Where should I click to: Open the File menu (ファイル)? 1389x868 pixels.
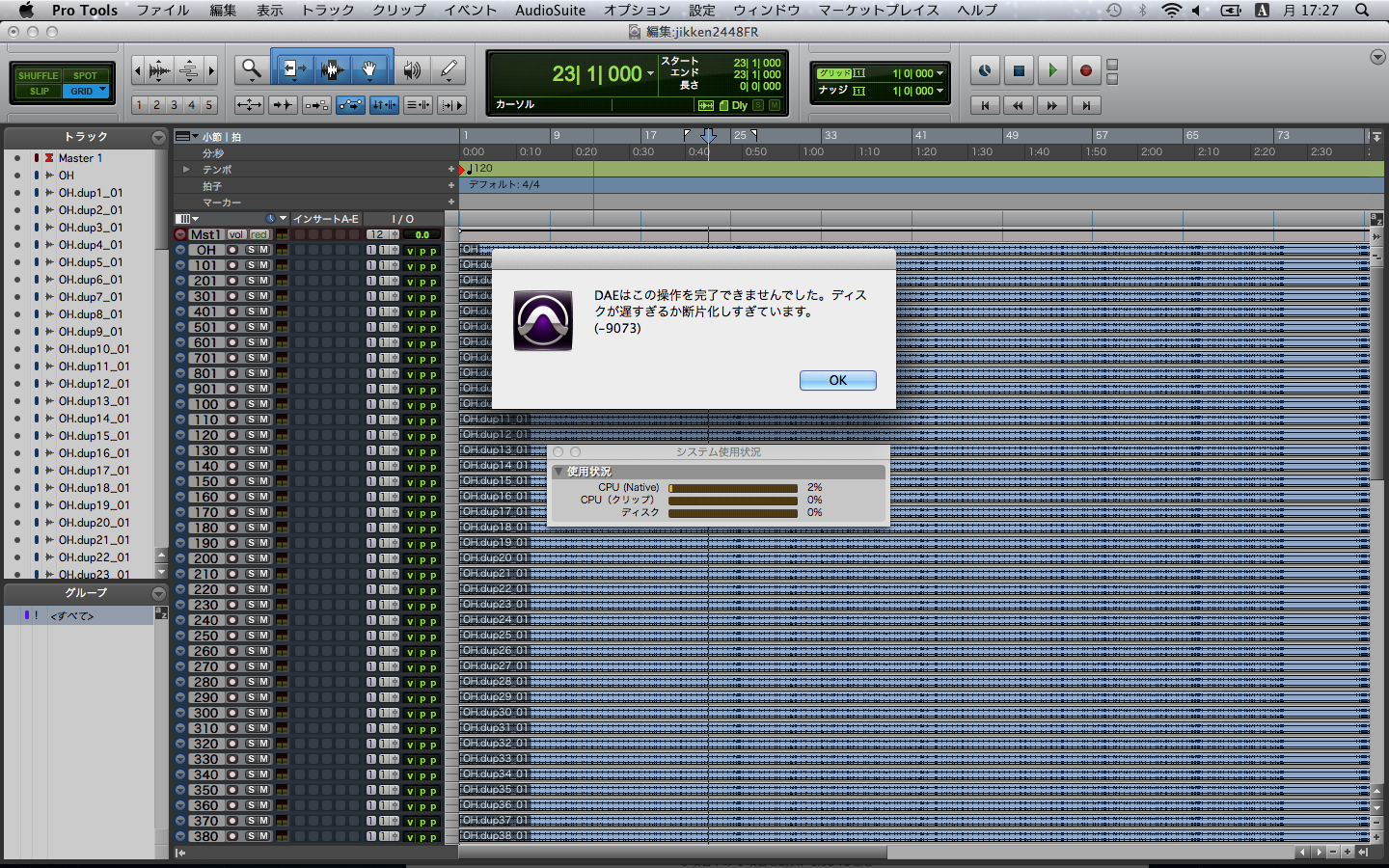coord(162,10)
